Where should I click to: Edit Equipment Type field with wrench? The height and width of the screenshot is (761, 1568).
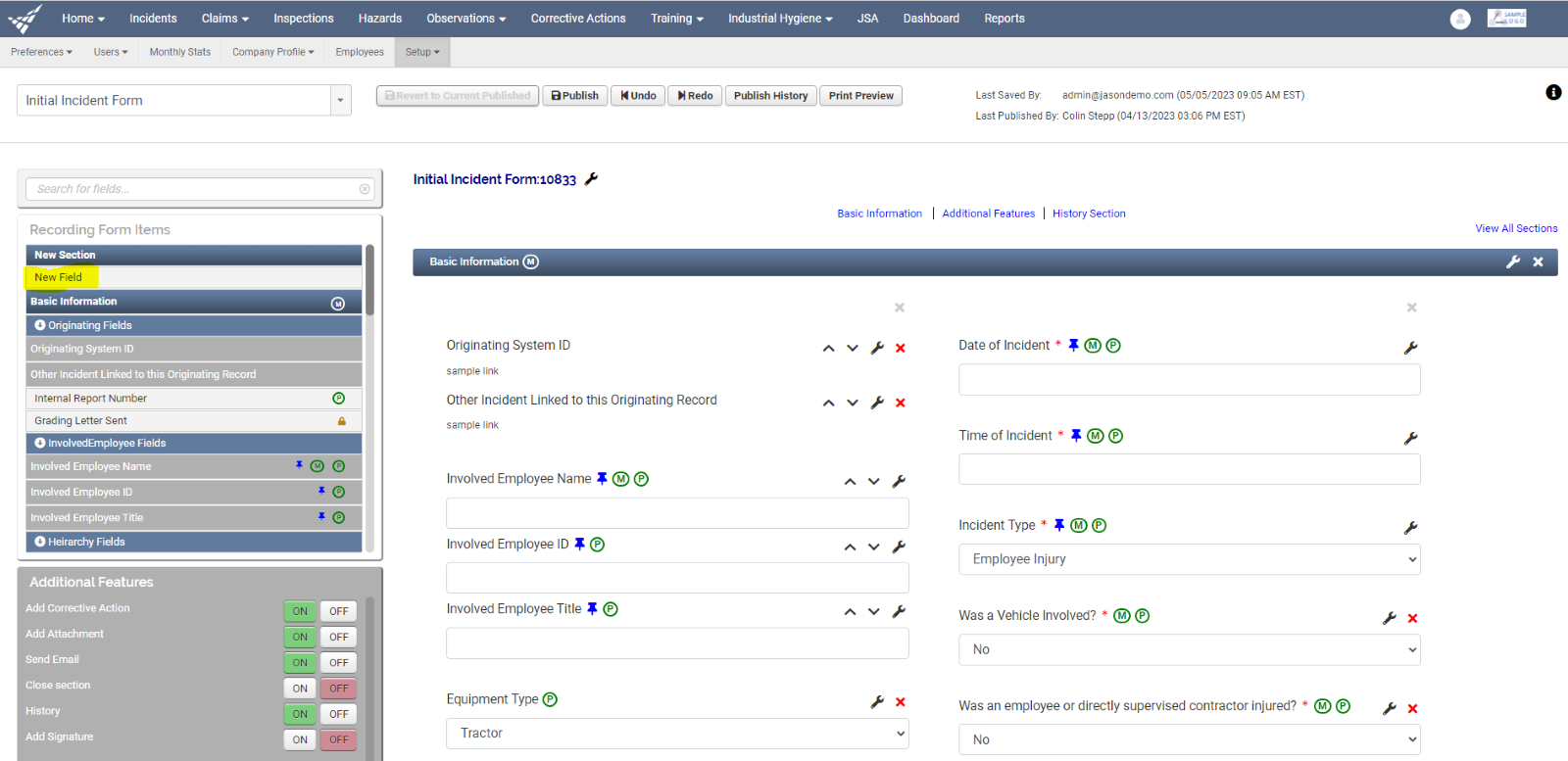pyautogui.click(x=877, y=702)
